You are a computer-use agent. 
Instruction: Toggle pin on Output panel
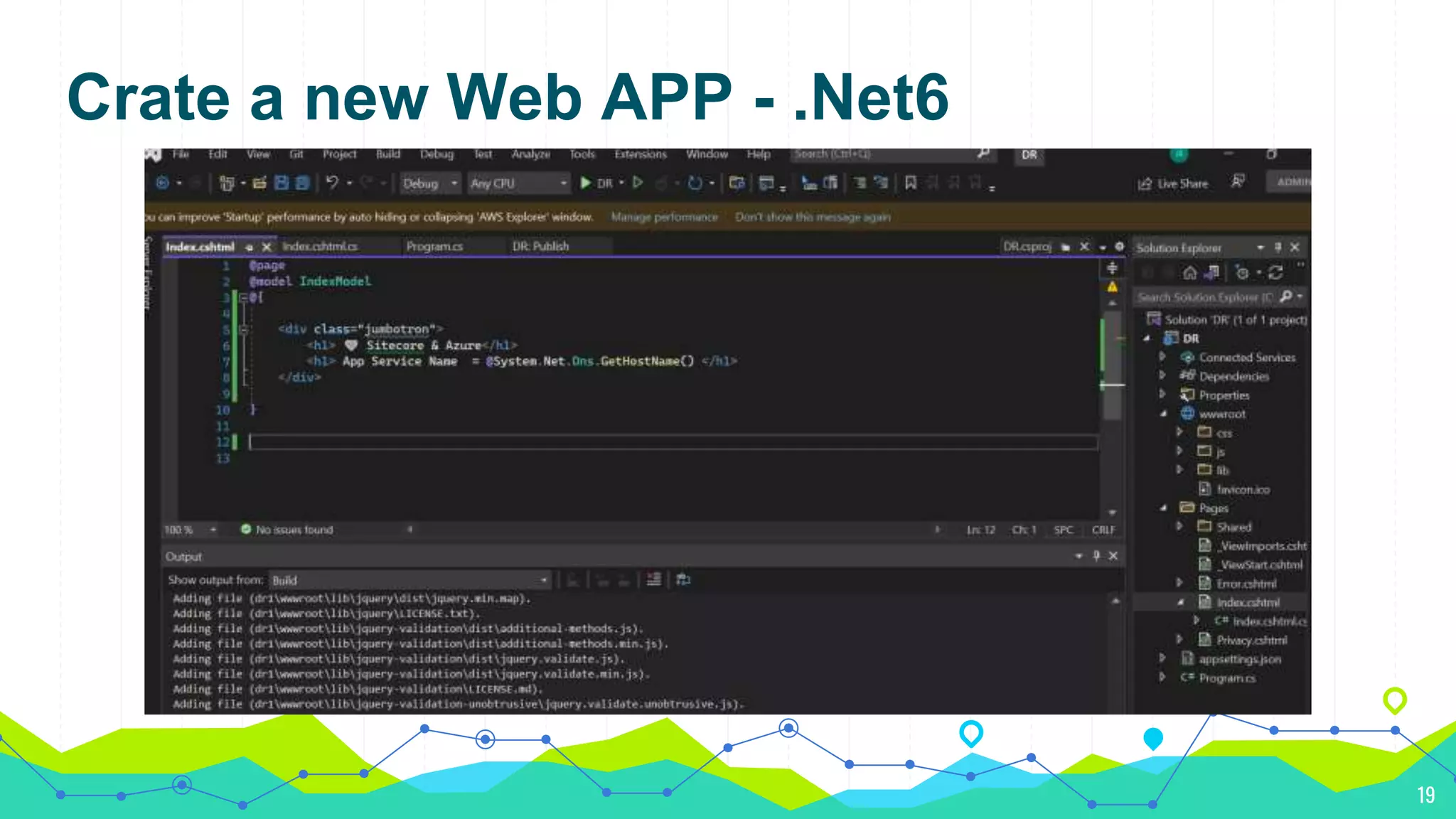coord(1096,556)
